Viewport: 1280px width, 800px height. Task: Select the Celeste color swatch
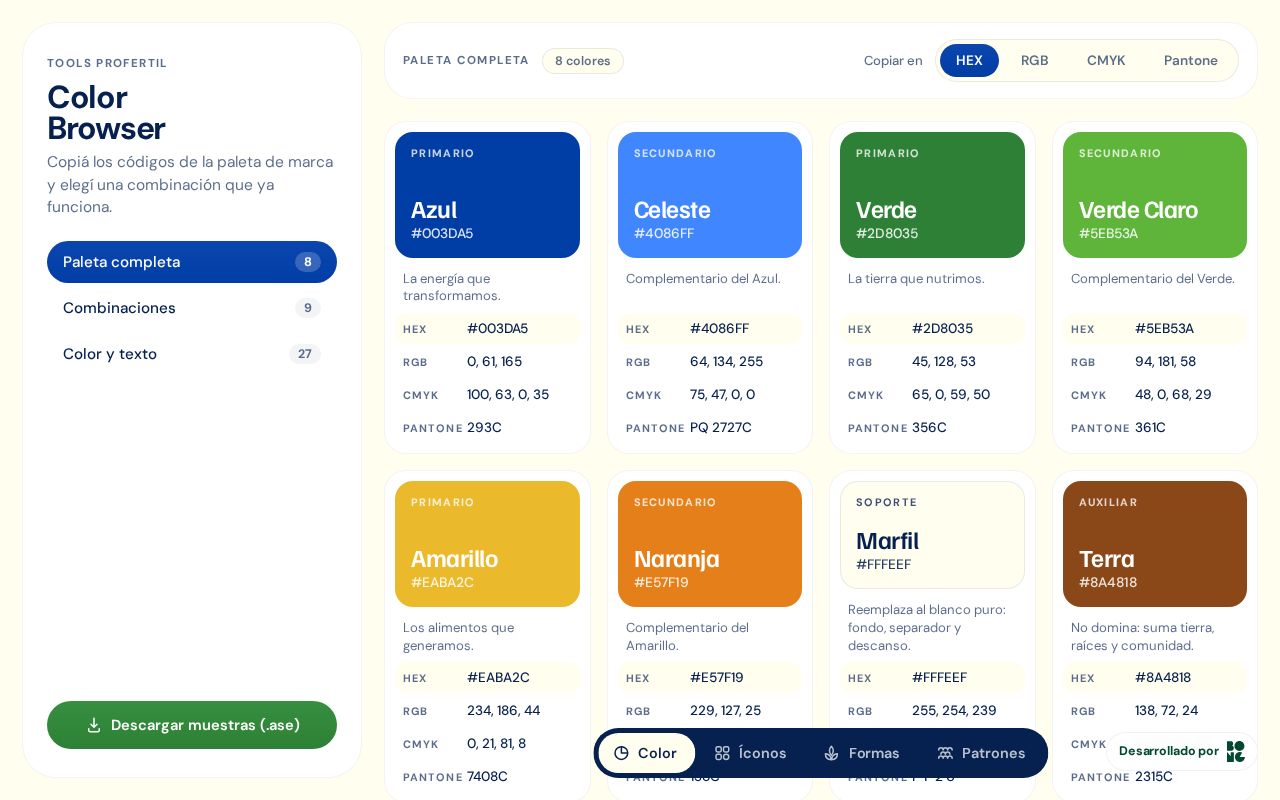pos(710,195)
